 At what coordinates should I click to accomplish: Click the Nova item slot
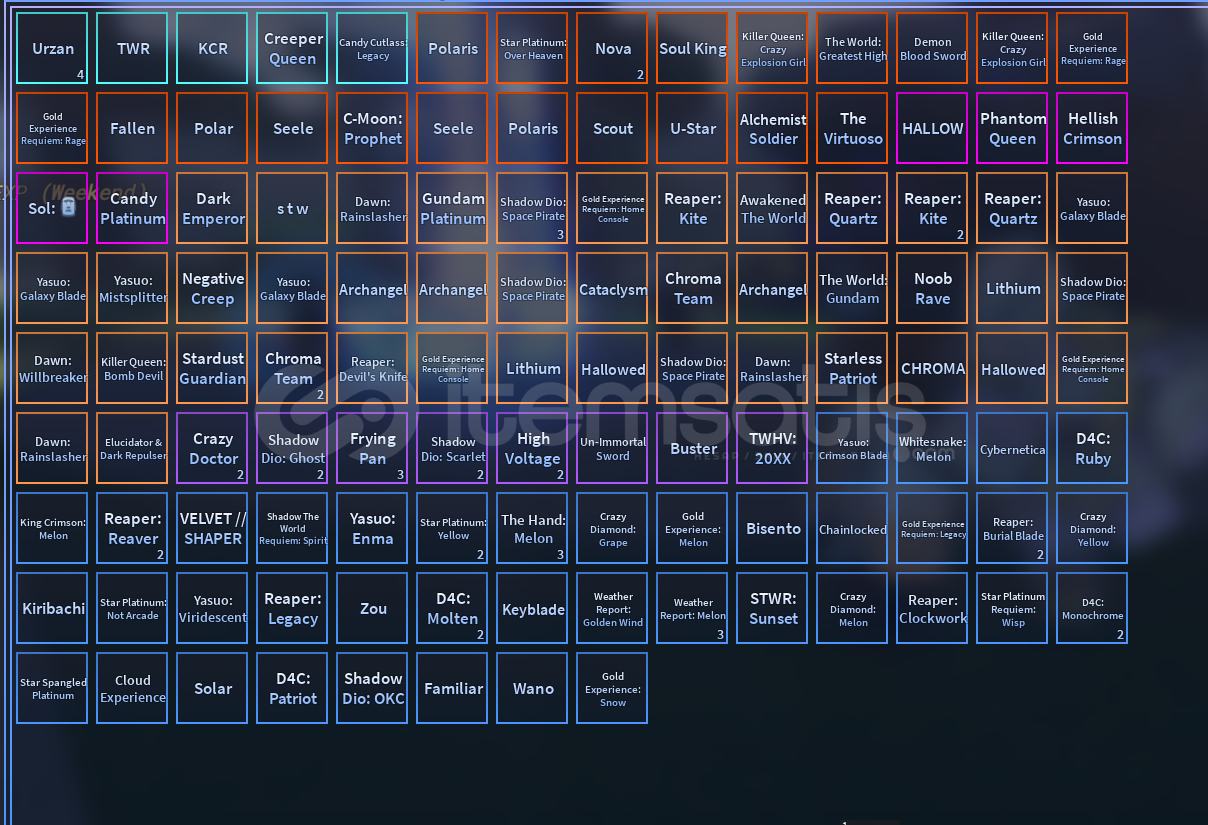pos(612,48)
